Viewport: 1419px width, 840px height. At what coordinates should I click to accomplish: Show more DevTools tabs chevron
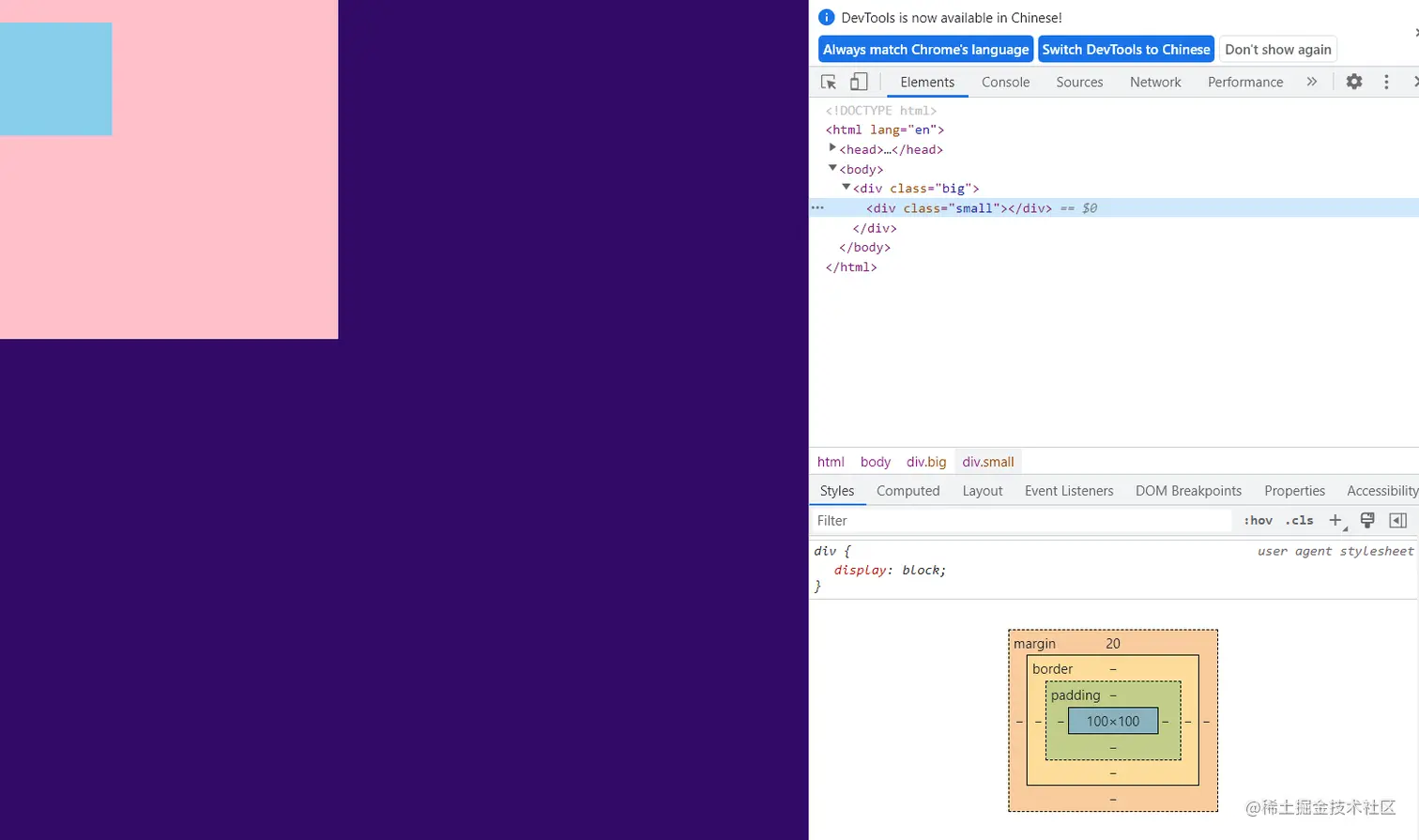pos(1312,82)
